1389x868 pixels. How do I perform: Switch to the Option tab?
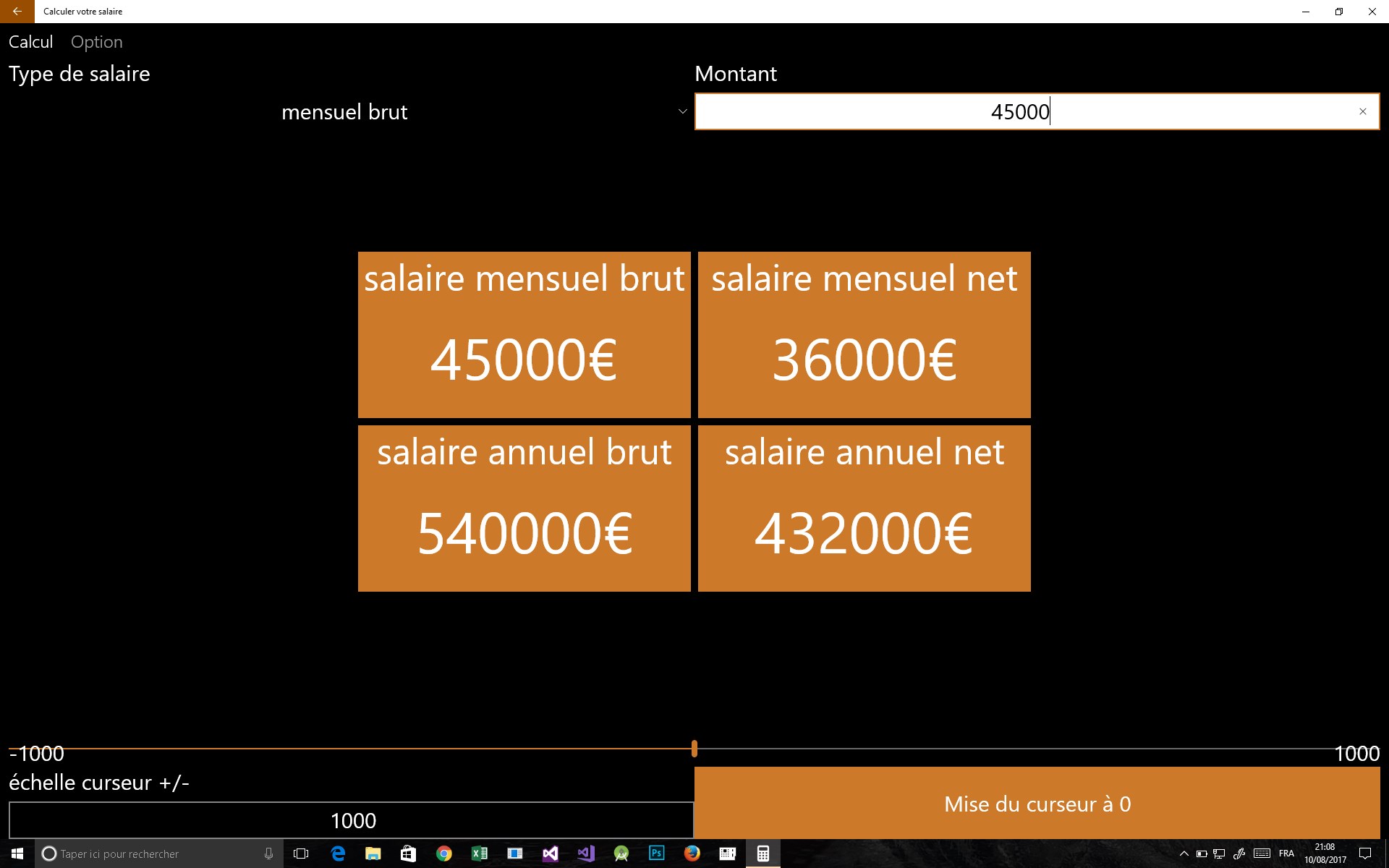[96, 42]
